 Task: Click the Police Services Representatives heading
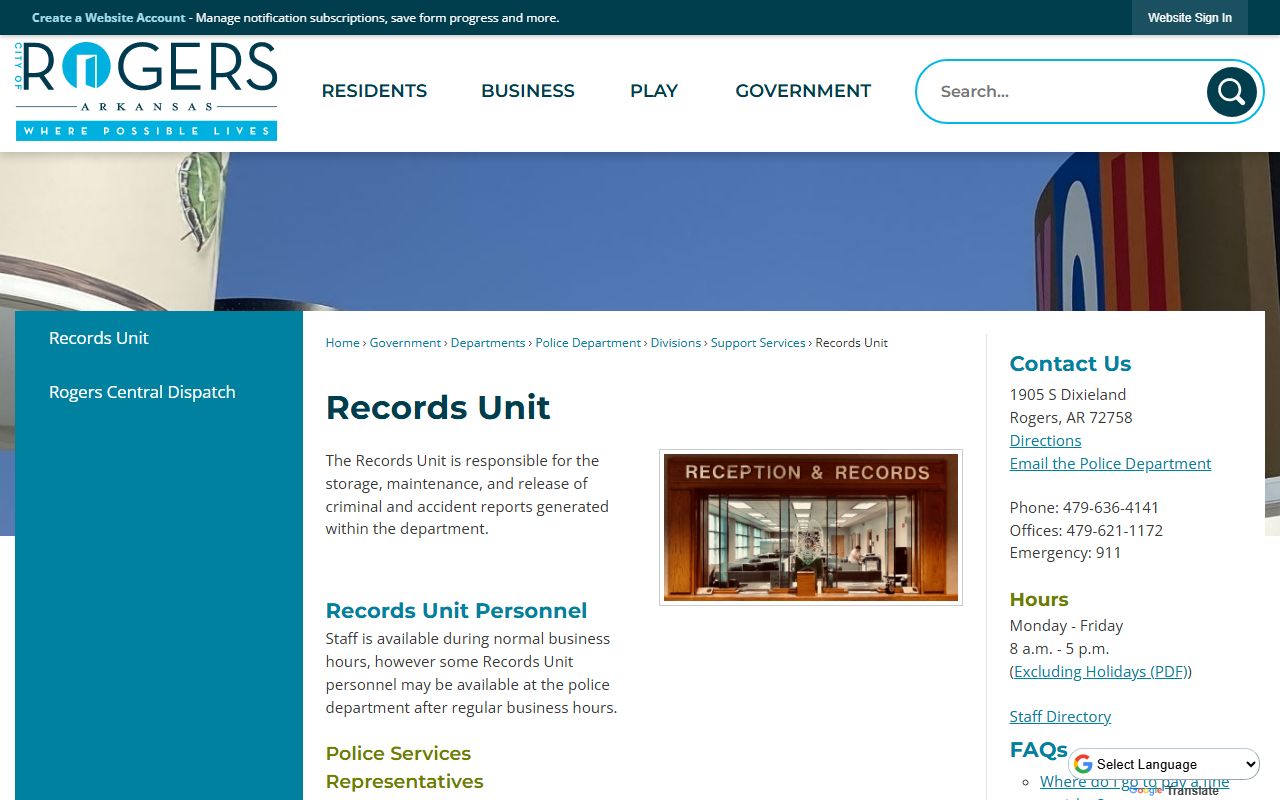pyautogui.click(x=404, y=767)
